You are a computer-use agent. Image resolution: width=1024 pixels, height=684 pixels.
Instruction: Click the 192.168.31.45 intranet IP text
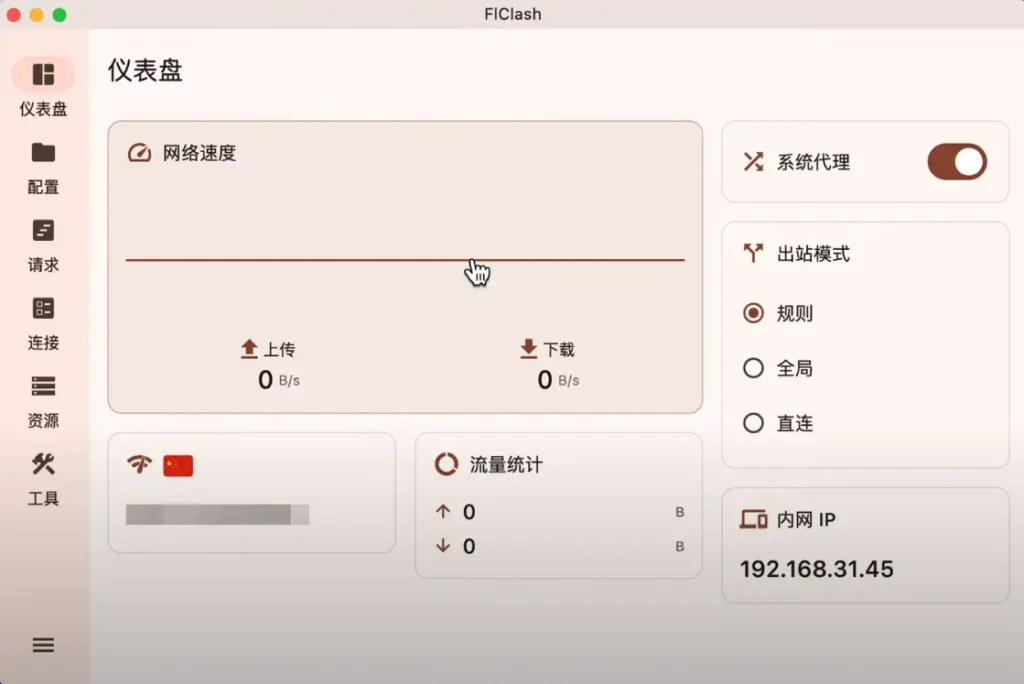[x=816, y=568]
